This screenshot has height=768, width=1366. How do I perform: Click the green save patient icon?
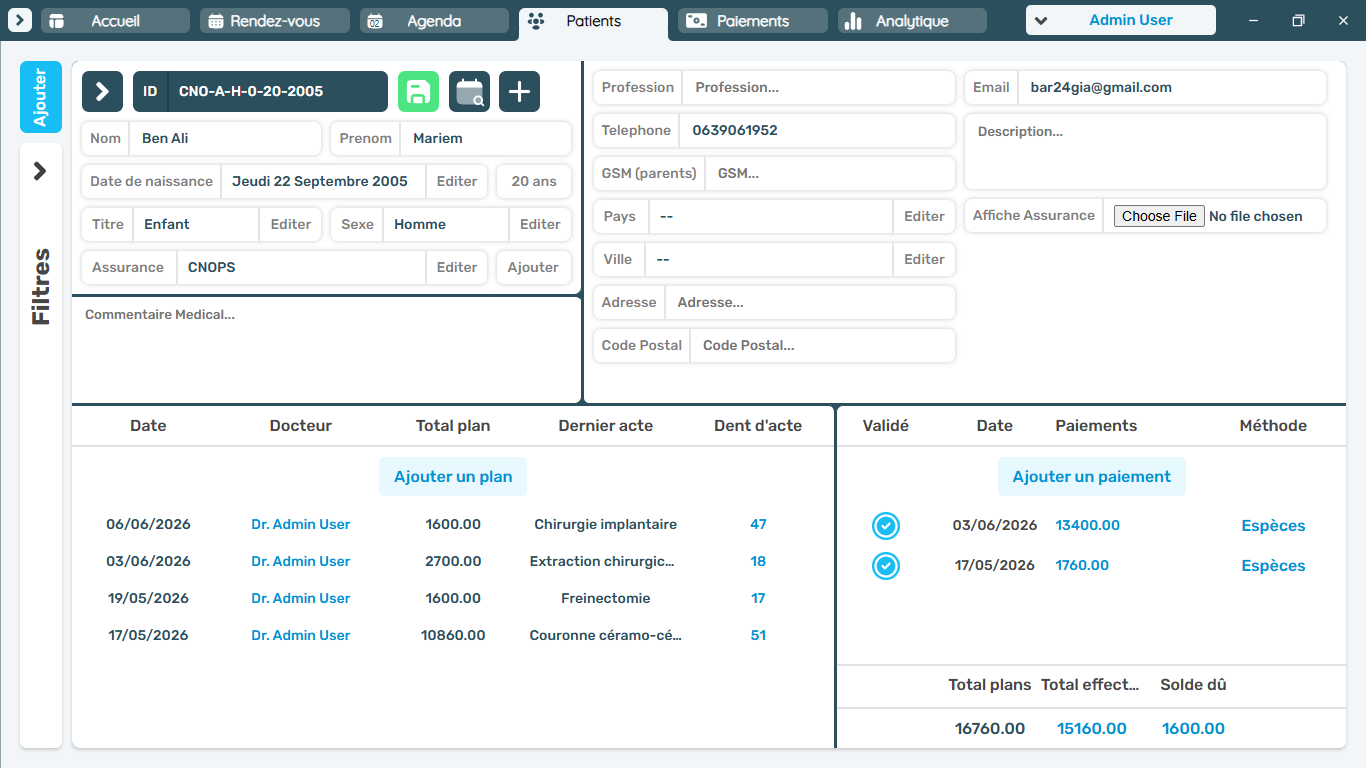coord(418,91)
